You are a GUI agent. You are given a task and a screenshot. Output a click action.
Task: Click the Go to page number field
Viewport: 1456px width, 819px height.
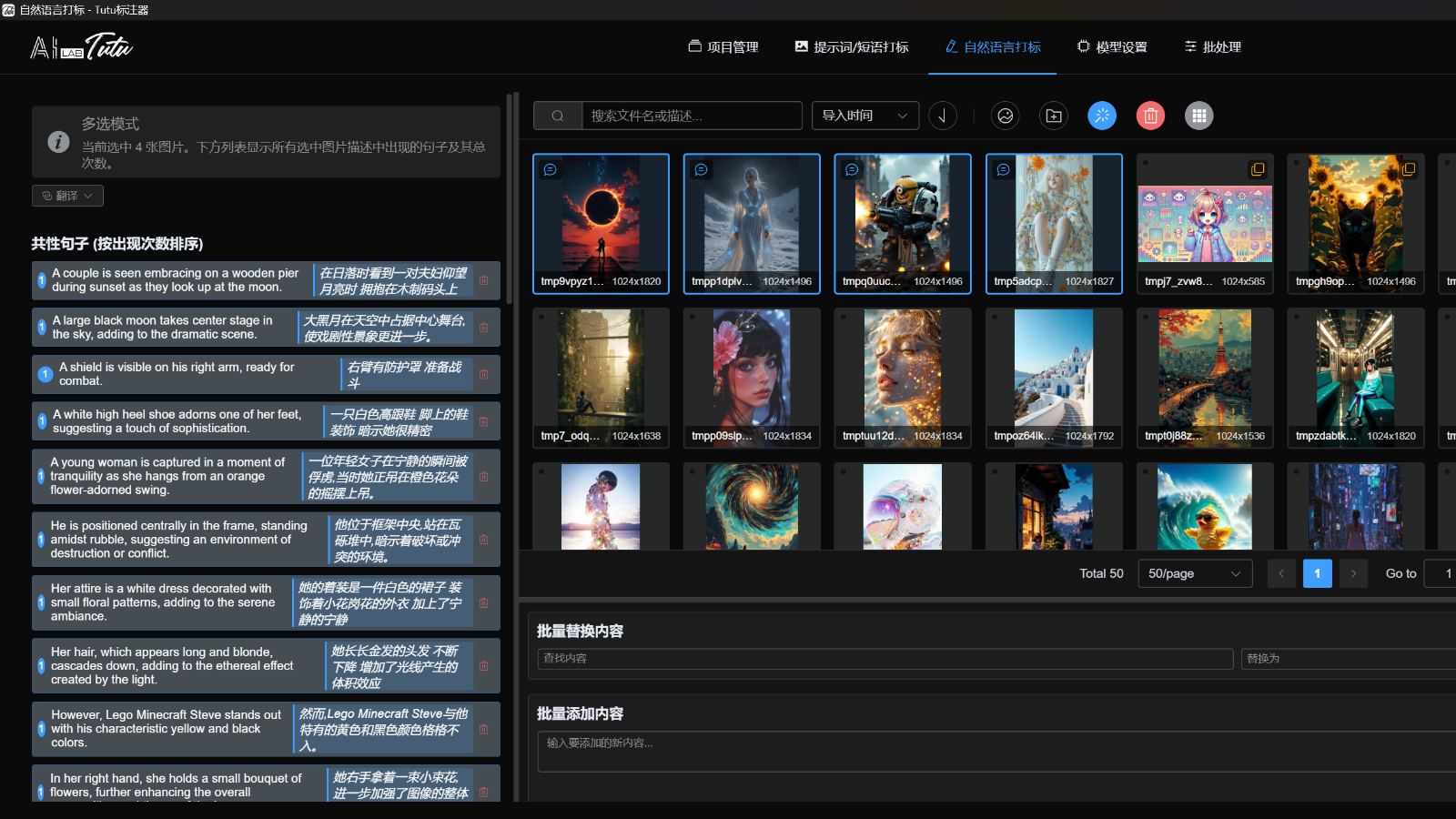click(x=1440, y=573)
